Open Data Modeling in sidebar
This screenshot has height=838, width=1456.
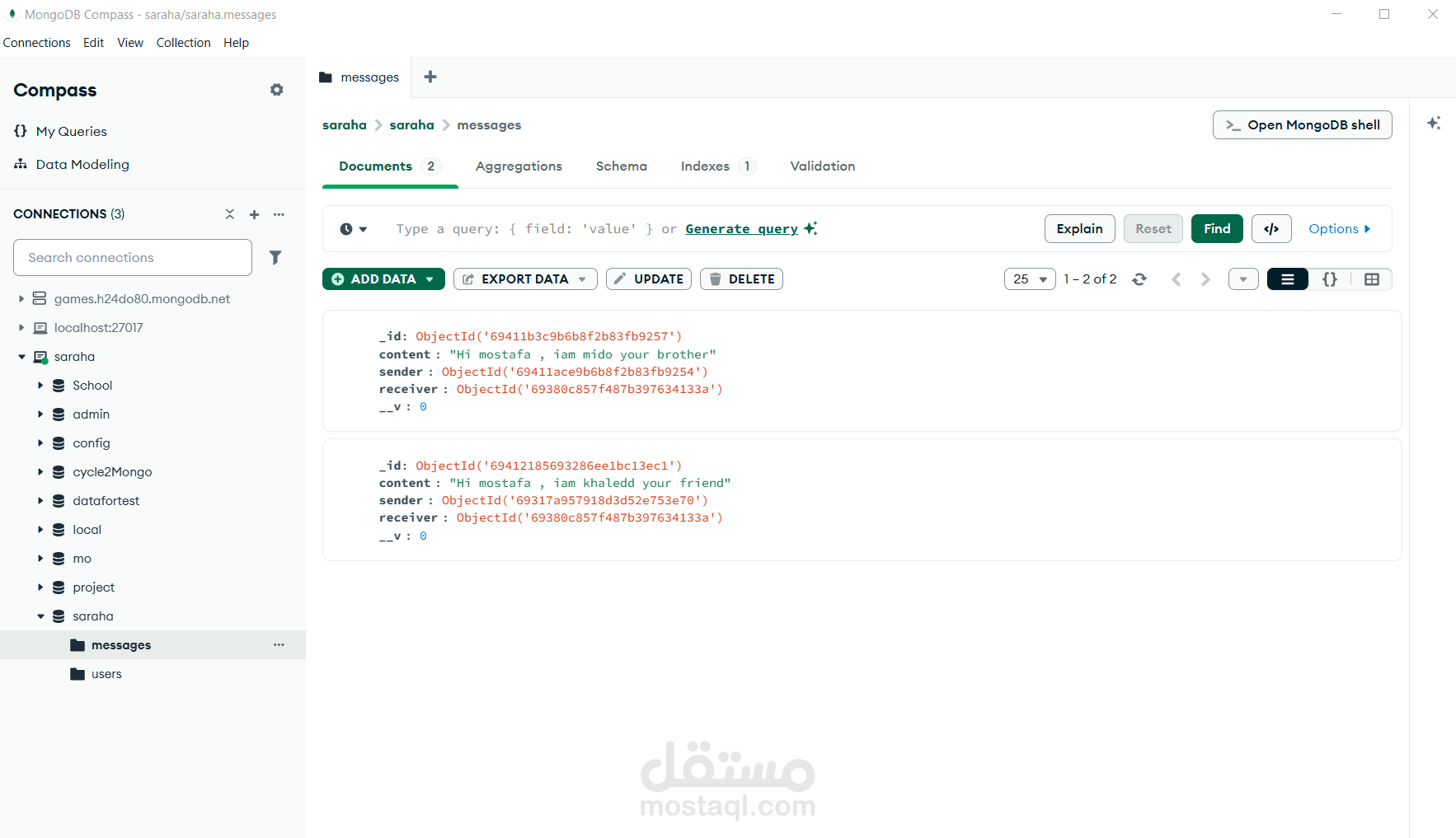pyautogui.click(x=72, y=164)
